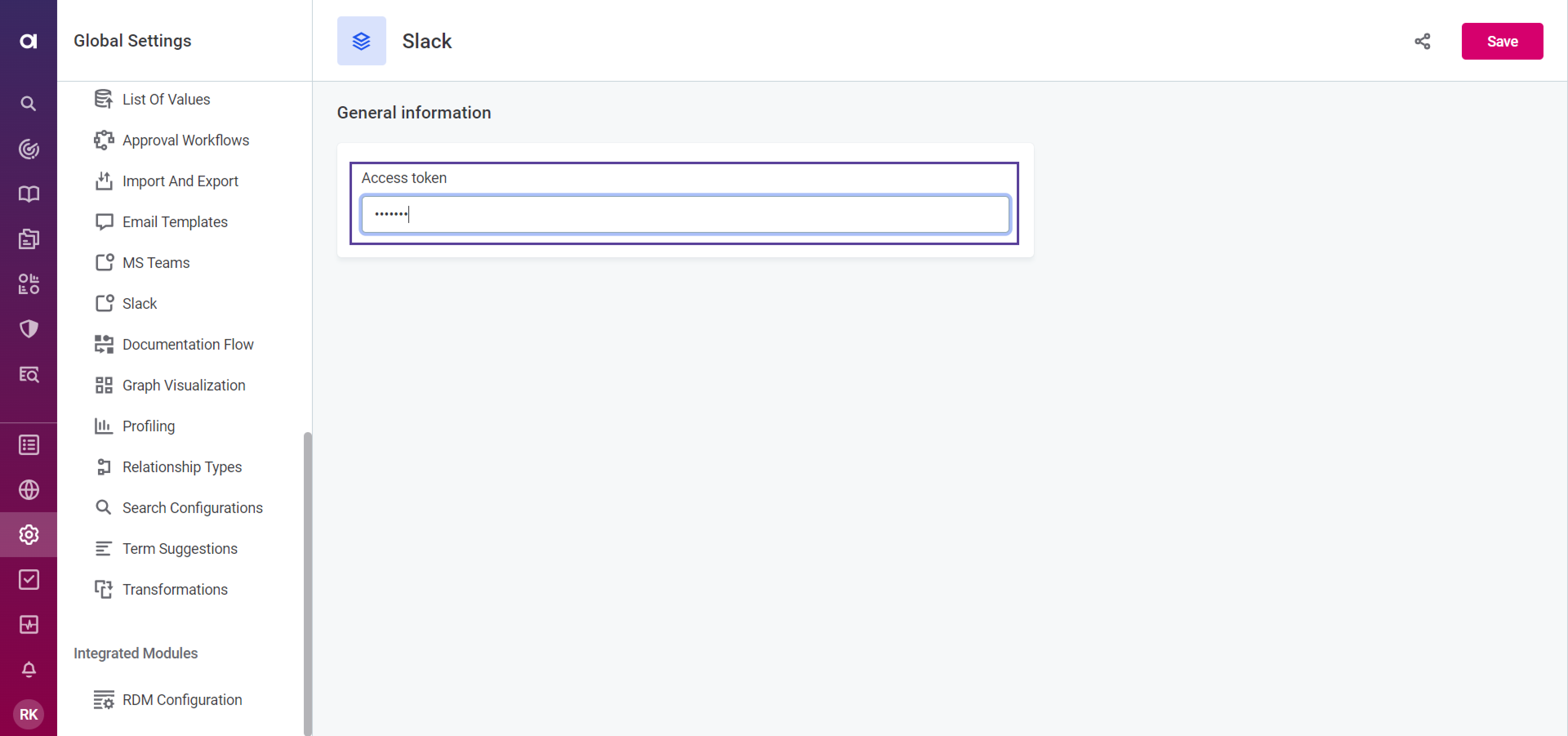Navigate to Transformations settings
Image resolution: width=1568 pixels, height=736 pixels.
pos(174,589)
